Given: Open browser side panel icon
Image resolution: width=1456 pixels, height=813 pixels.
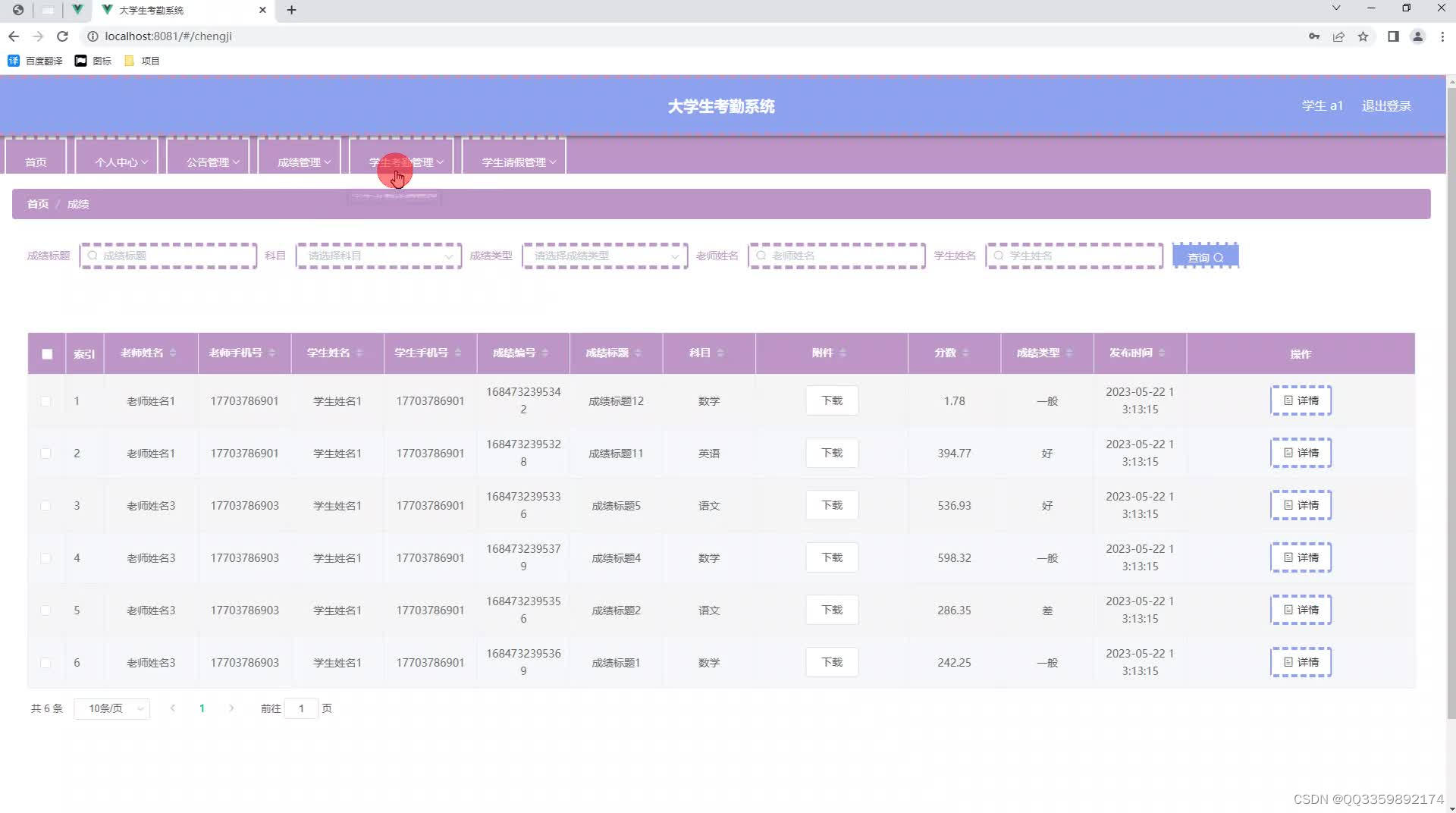Looking at the screenshot, I should point(1393,36).
